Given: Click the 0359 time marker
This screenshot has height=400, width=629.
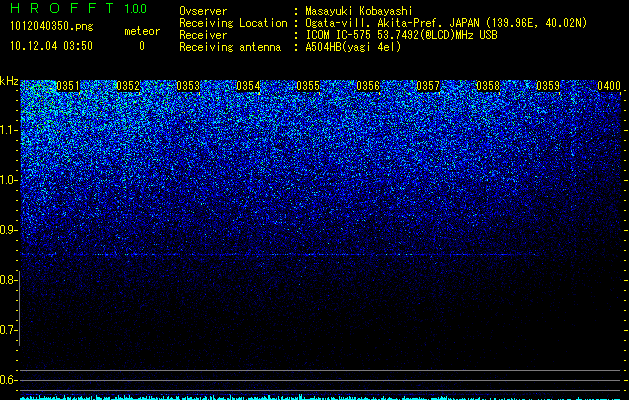Looking at the screenshot, I should 548,86.
